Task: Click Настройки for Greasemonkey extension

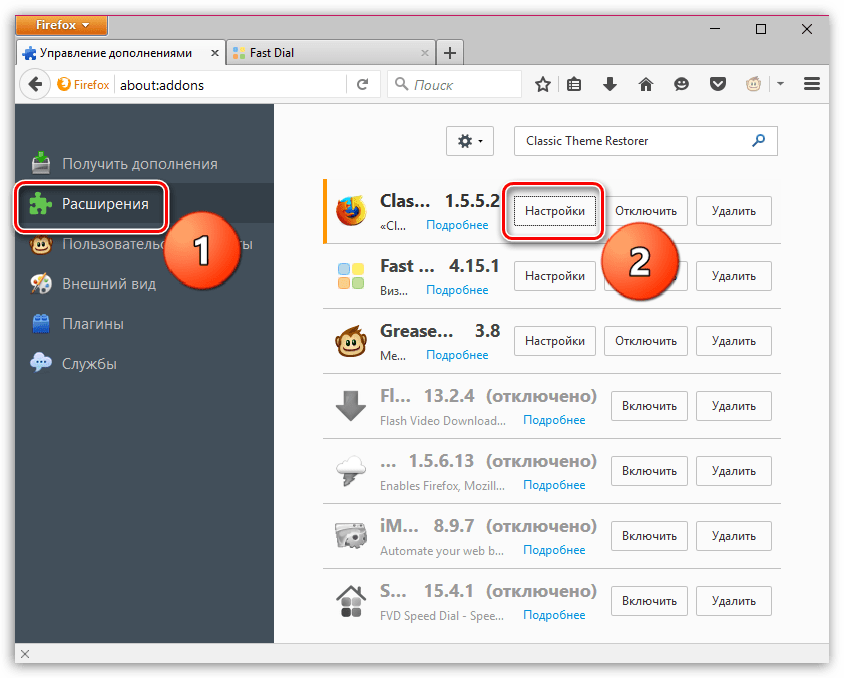Action: click(x=555, y=340)
